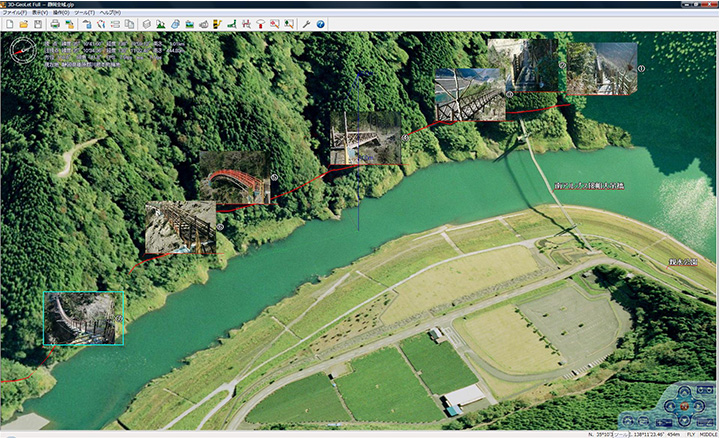The image size is (720, 438).
Task: Click the red magnifier search toolbar icon
Action: pos(275,24)
